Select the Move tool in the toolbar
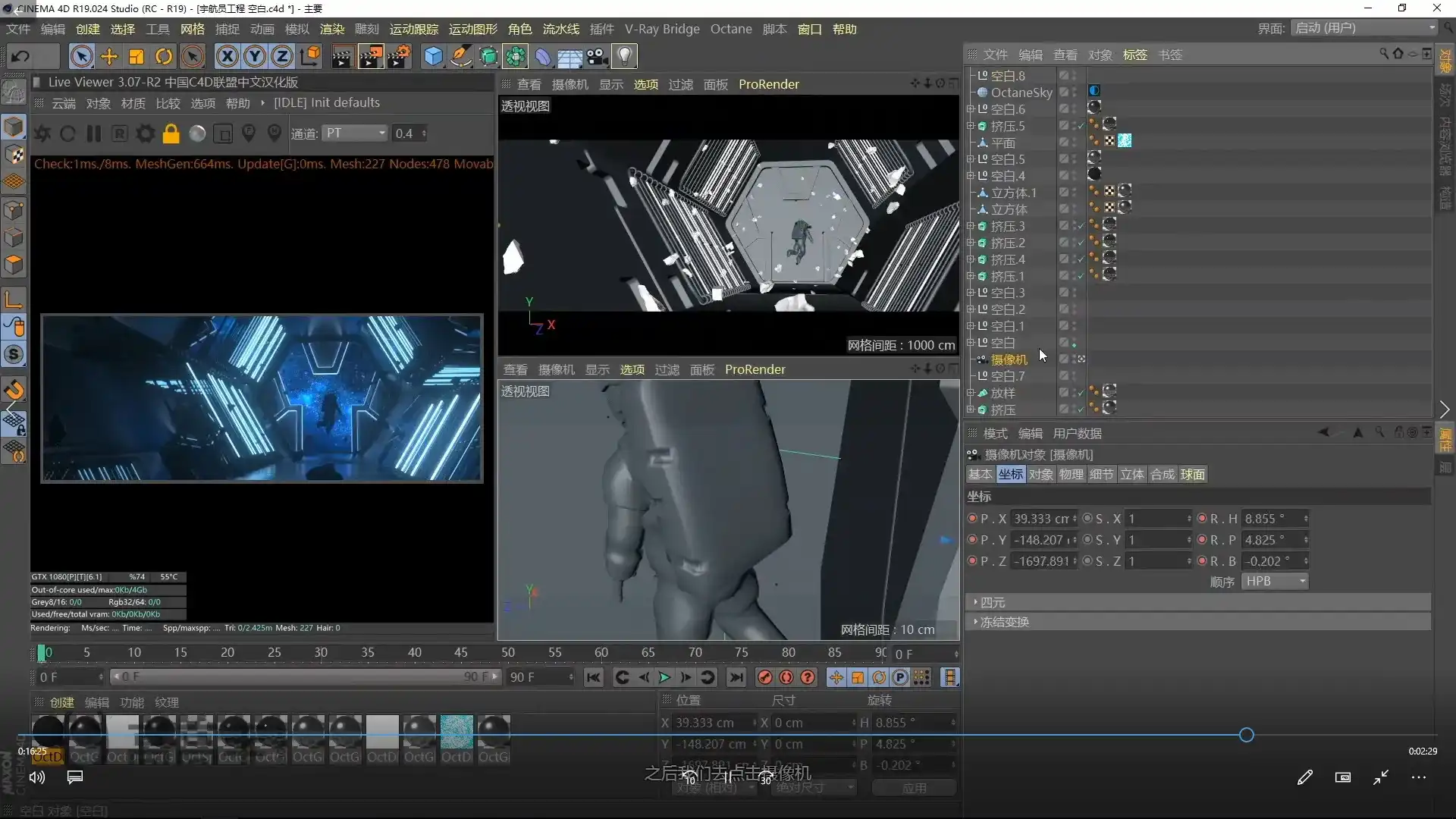Image resolution: width=1456 pixels, height=819 pixels. 109,56
